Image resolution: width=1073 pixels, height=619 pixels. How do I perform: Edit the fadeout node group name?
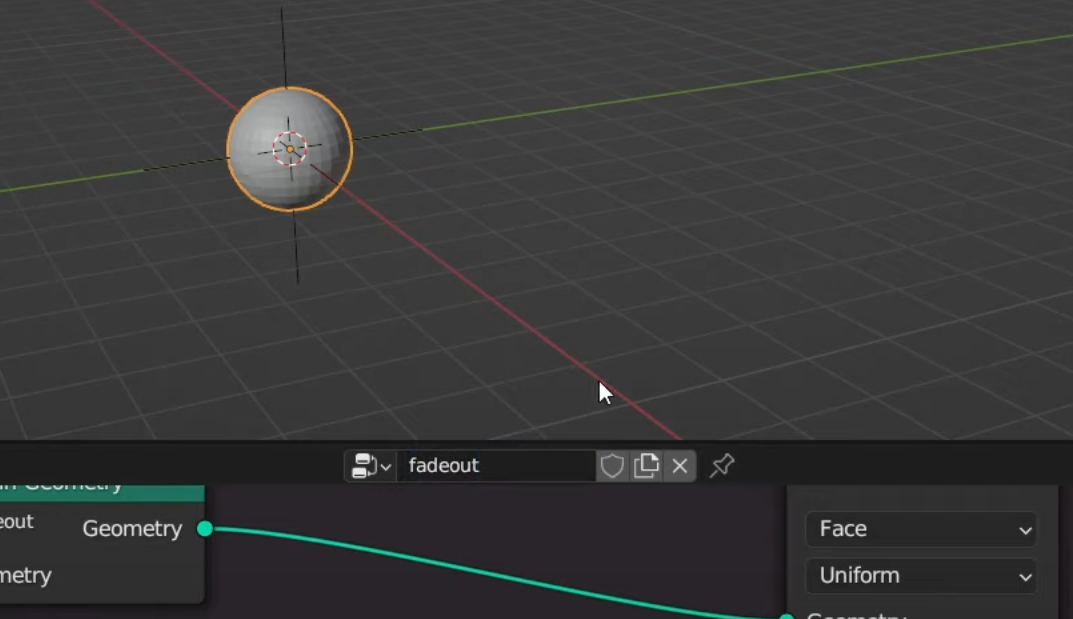click(x=496, y=466)
